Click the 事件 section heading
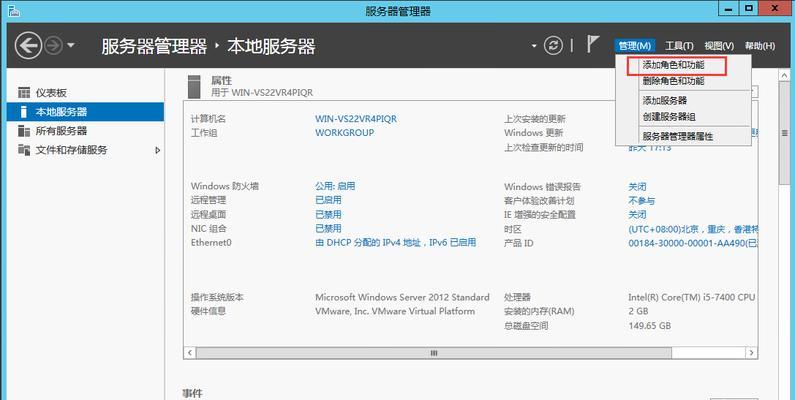This screenshot has width=795, height=400. 192,393
